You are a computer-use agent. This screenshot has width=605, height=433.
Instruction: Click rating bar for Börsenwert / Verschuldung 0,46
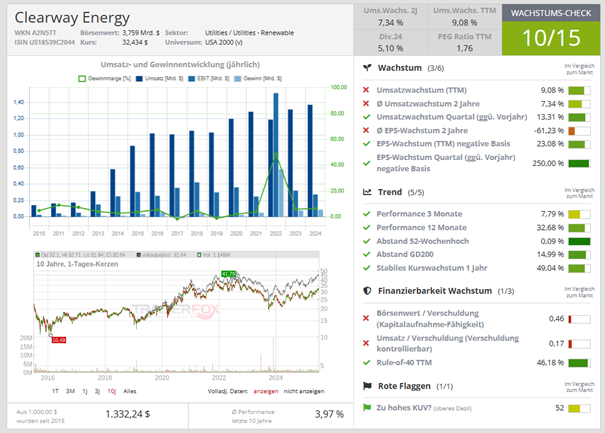click(x=579, y=319)
